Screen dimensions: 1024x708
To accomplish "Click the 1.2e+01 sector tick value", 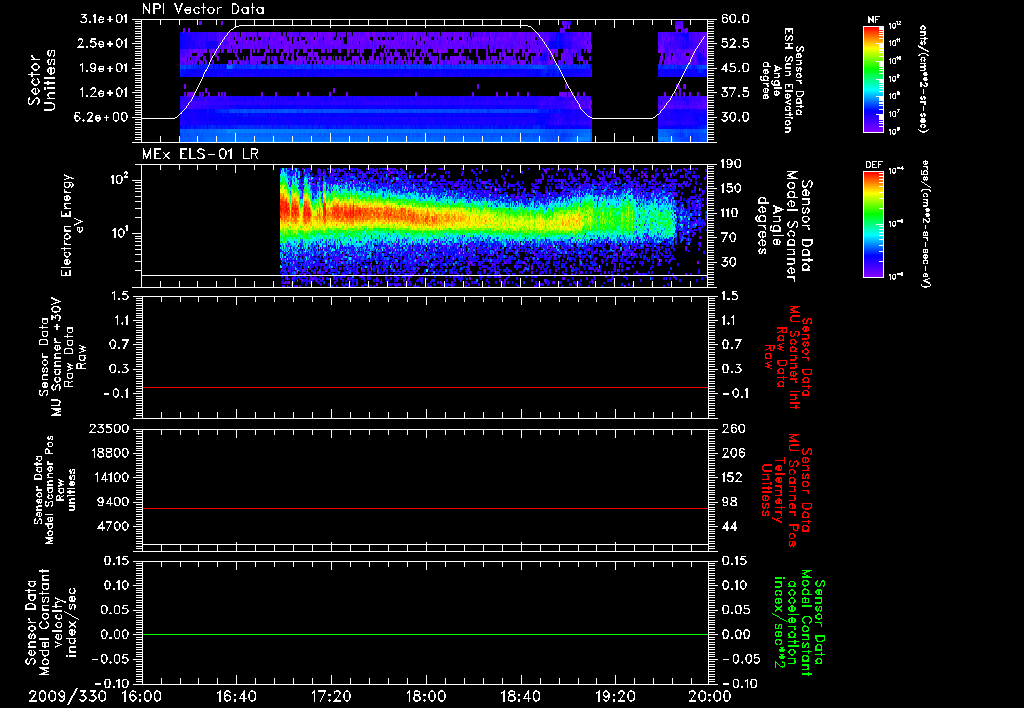I will click(104, 93).
